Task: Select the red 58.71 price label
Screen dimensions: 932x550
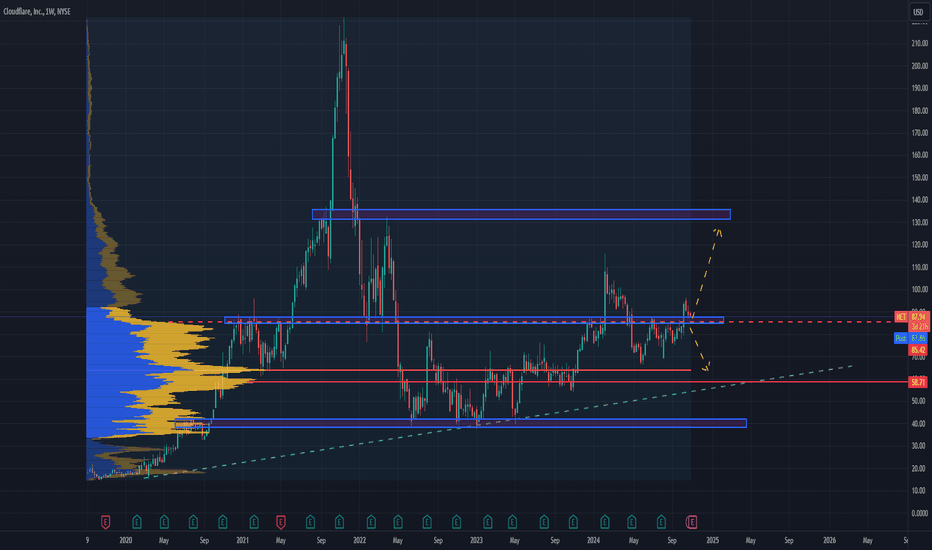Action: point(918,382)
